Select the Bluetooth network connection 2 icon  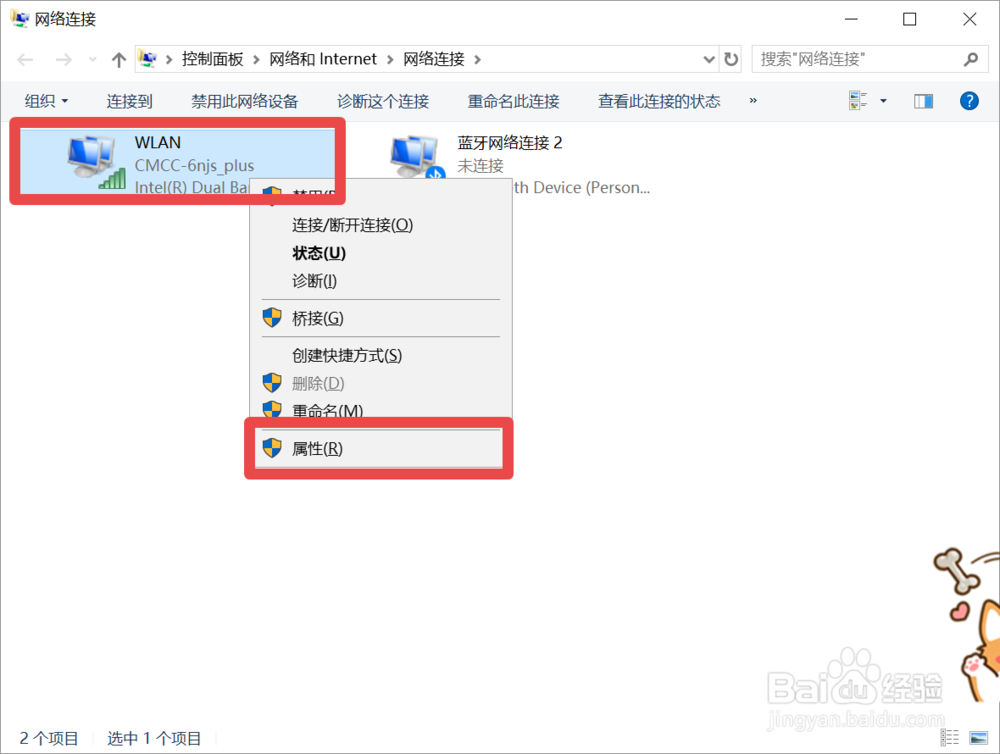pos(416,158)
